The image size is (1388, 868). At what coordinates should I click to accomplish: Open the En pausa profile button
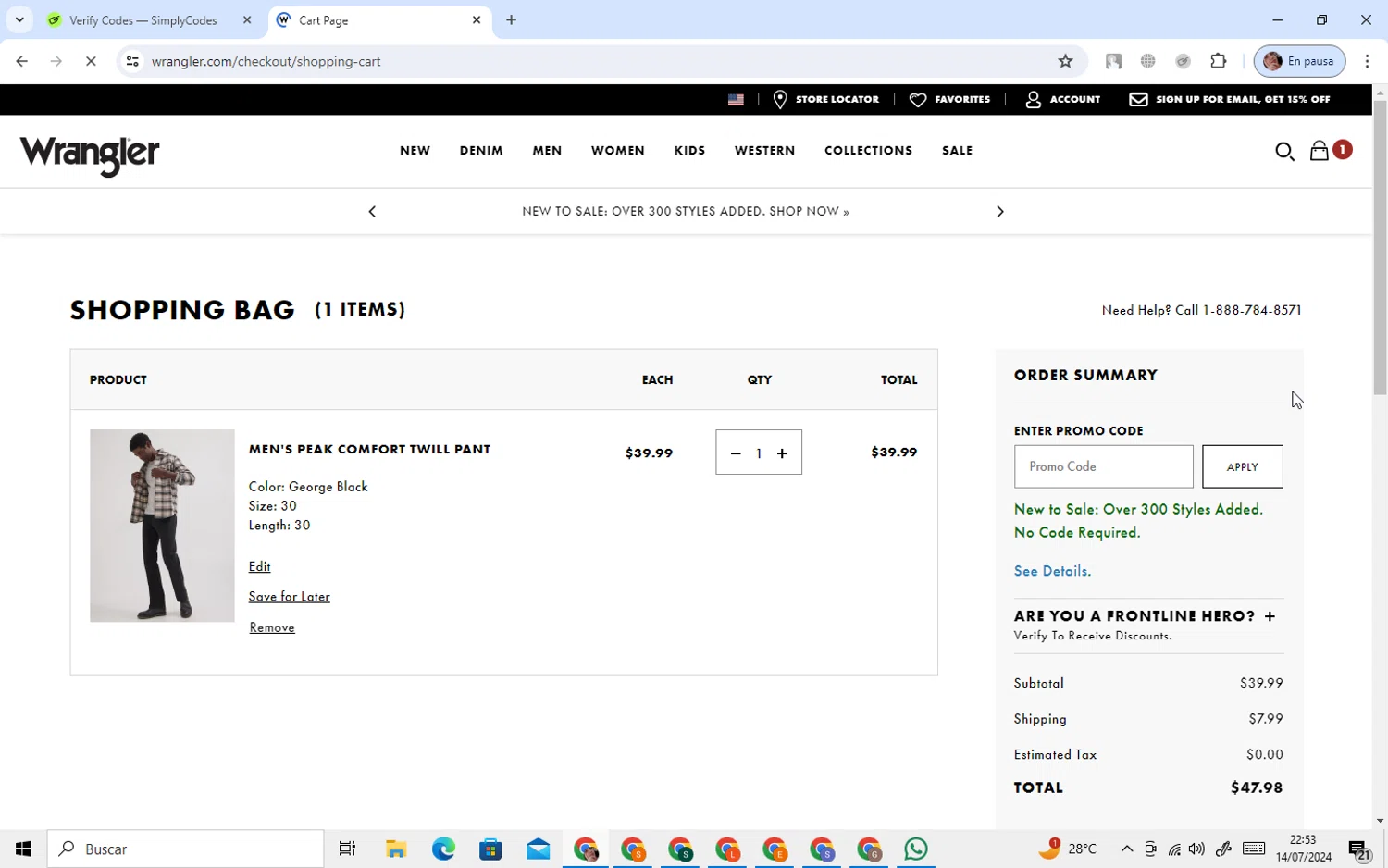point(1299,61)
